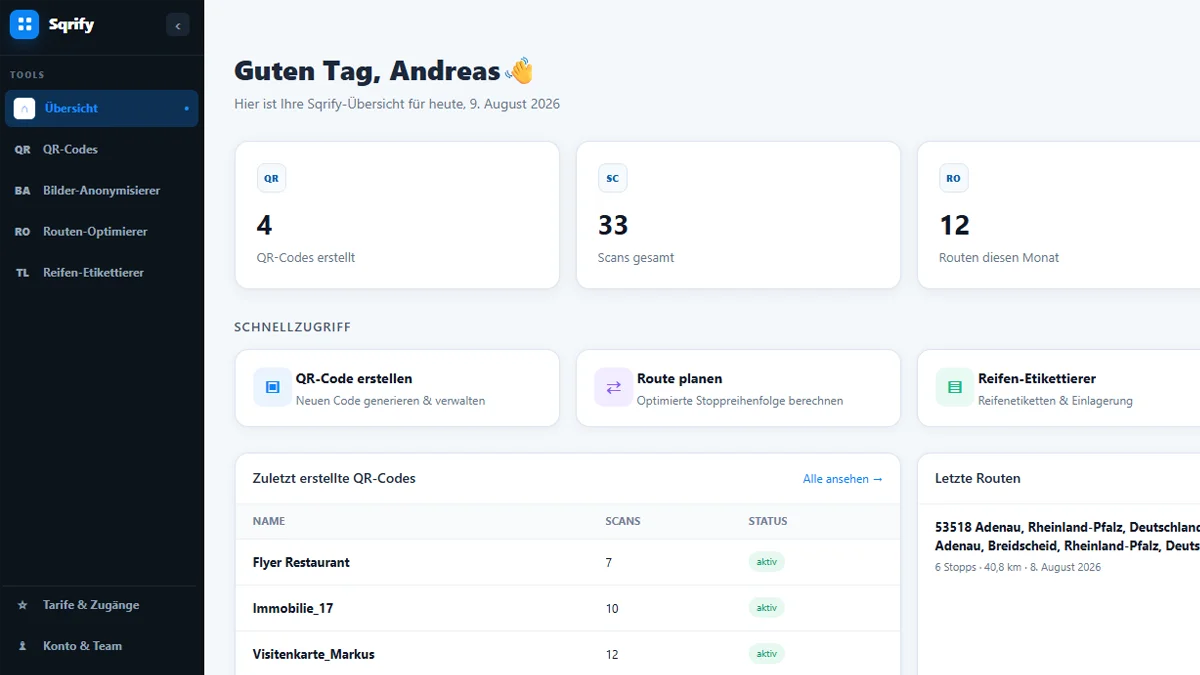Click route details 6 Stopps 40,8 km
This screenshot has height=675, width=1200.
(1018, 567)
